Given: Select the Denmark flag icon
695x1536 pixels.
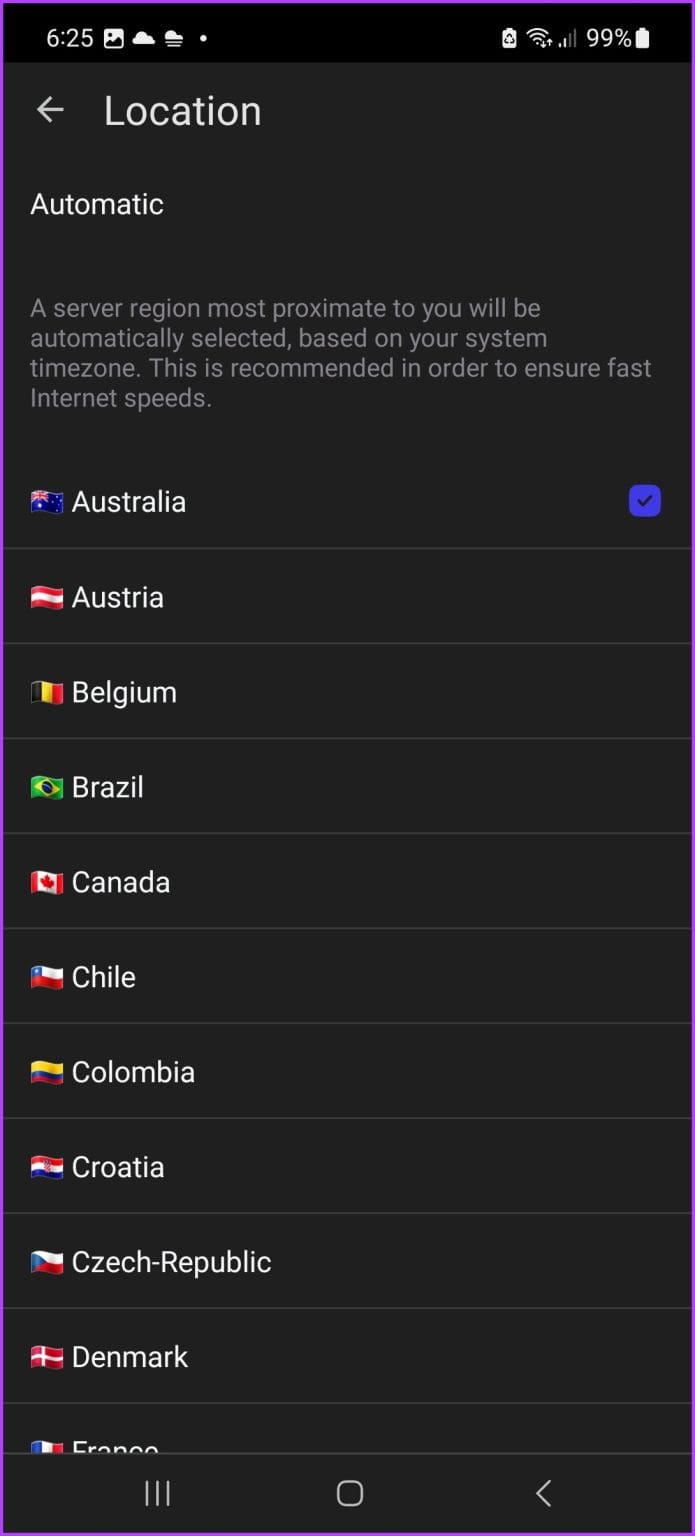Looking at the screenshot, I should [45, 1356].
